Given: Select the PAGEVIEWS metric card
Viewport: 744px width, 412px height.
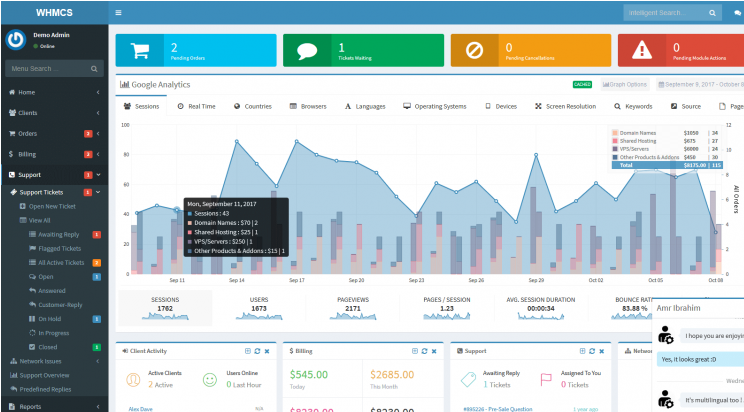Looking at the screenshot, I should pos(353,309).
